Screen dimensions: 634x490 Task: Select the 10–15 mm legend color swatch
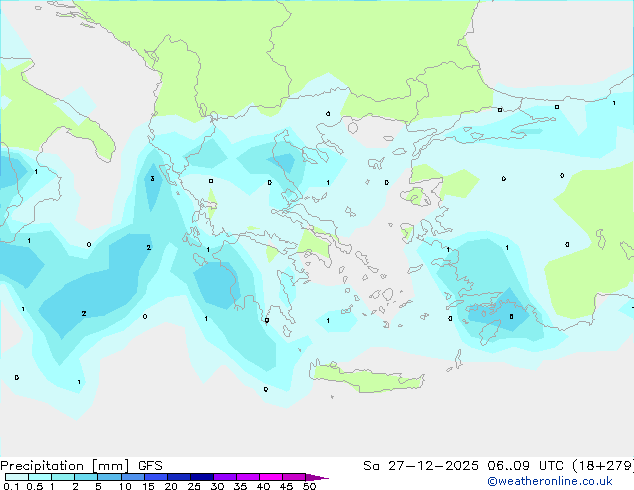point(132,477)
